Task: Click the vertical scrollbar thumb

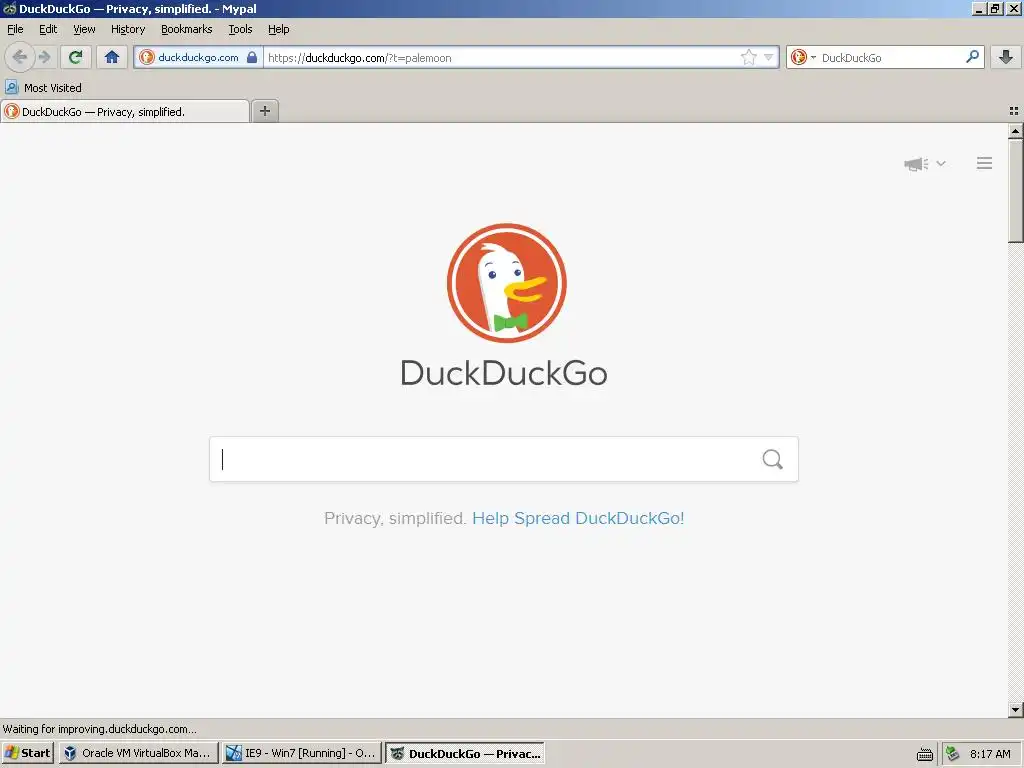Action: tap(1016, 190)
